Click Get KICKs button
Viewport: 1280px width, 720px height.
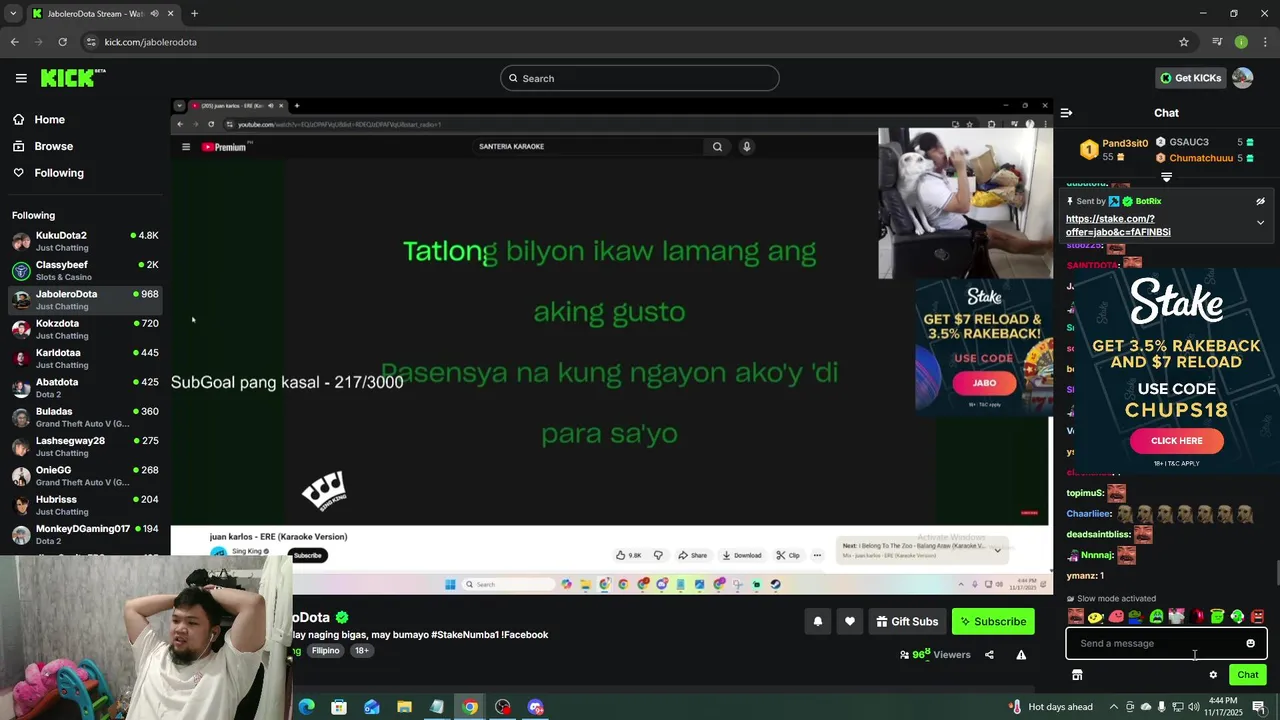click(x=1190, y=78)
